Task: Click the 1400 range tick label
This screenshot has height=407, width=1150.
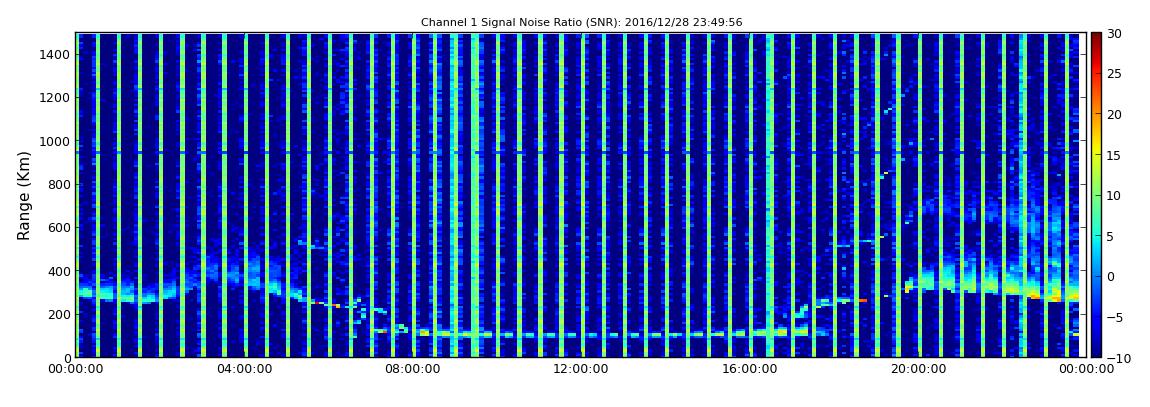Action: tap(55, 54)
